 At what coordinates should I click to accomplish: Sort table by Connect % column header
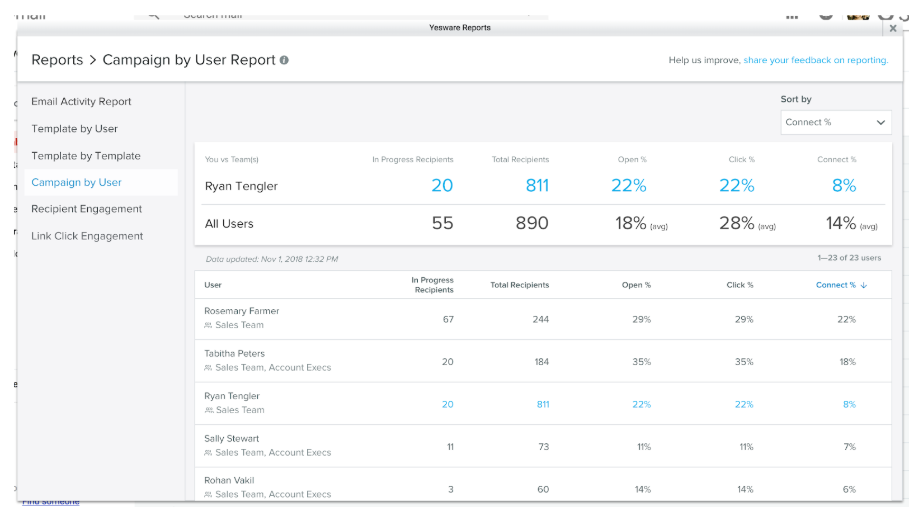coord(835,285)
